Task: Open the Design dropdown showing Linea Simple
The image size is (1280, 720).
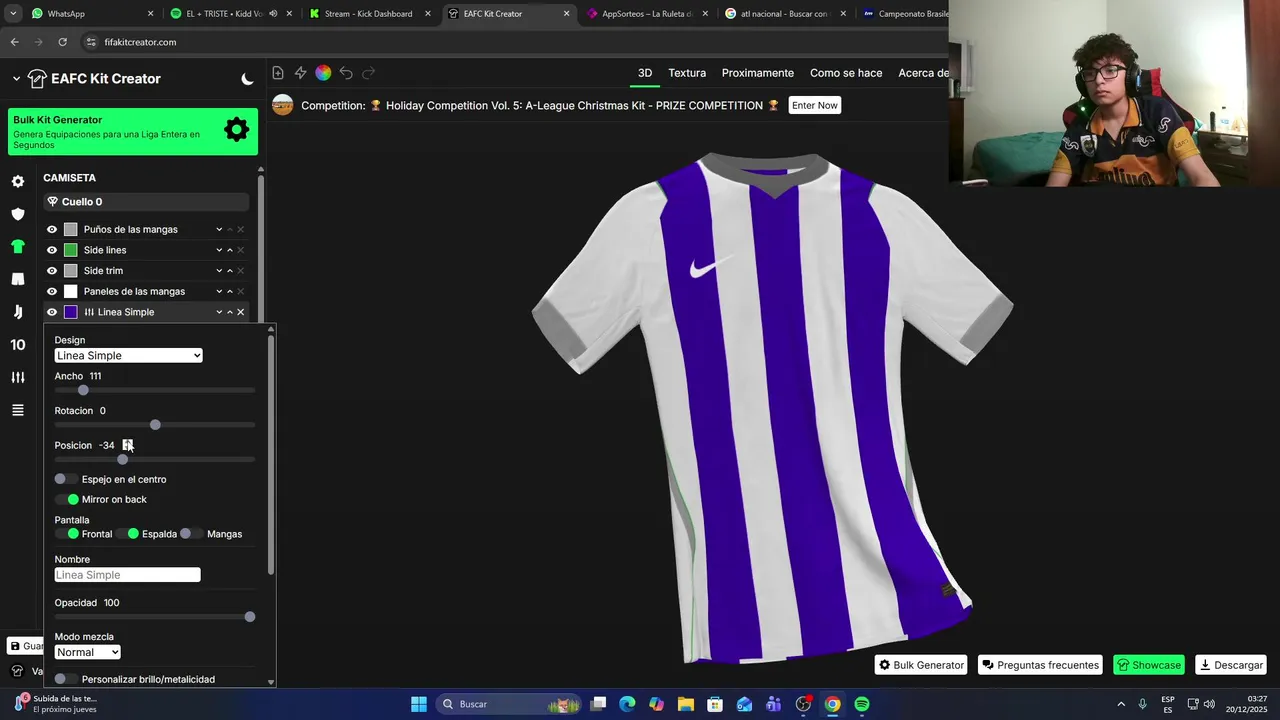Action: pyautogui.click(x=128, y=356)
